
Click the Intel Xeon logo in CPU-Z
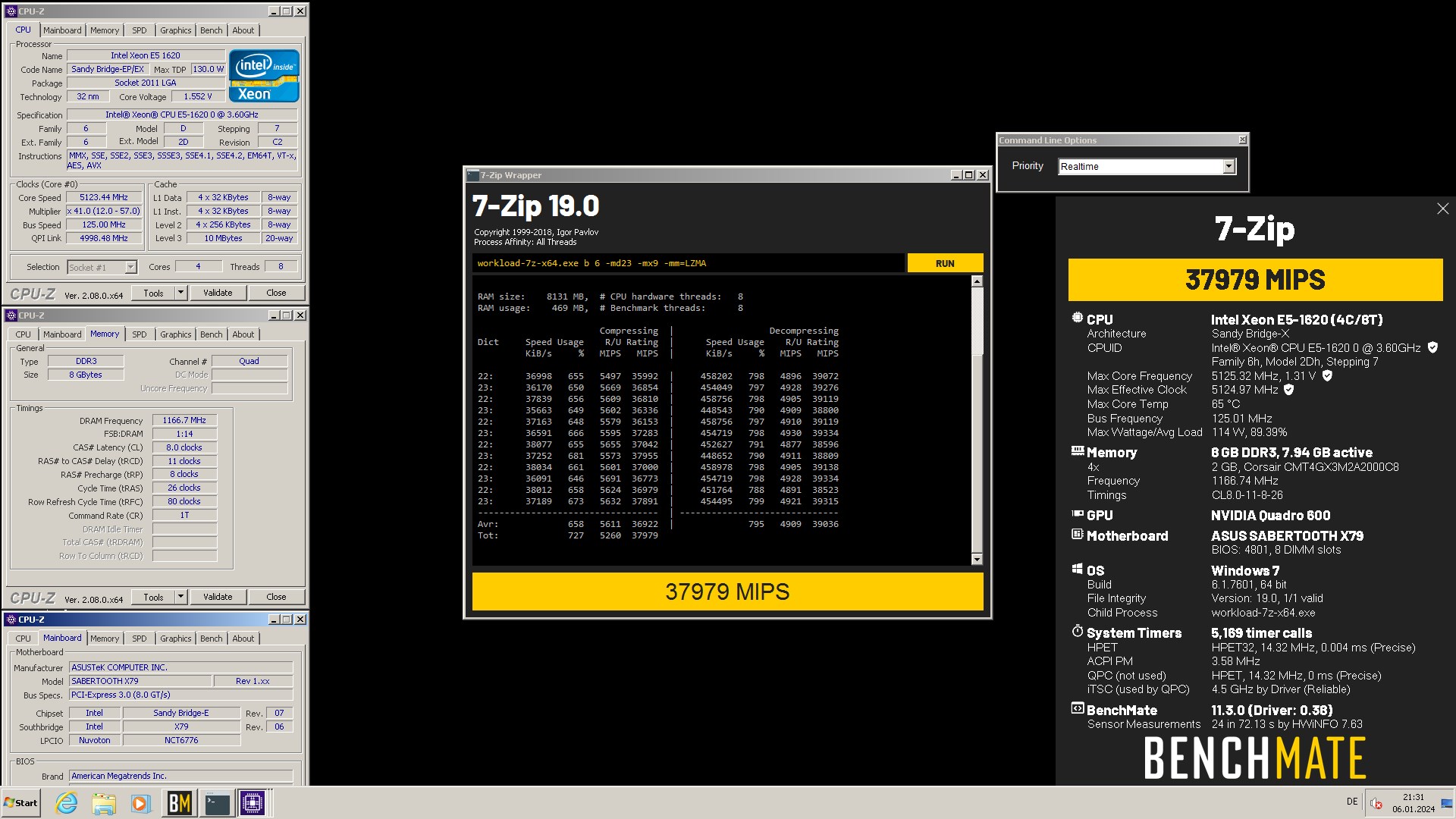pyautogui.click(x=264, y=76)
